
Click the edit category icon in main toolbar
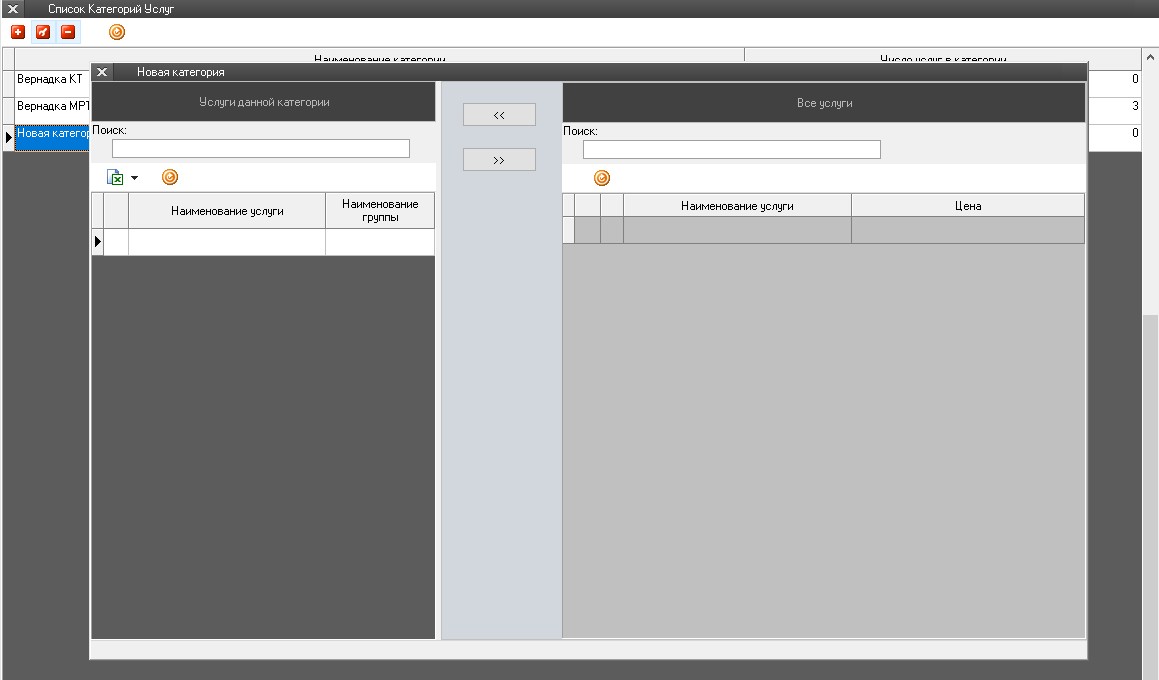pyautogui.click(x=42, y=32)
